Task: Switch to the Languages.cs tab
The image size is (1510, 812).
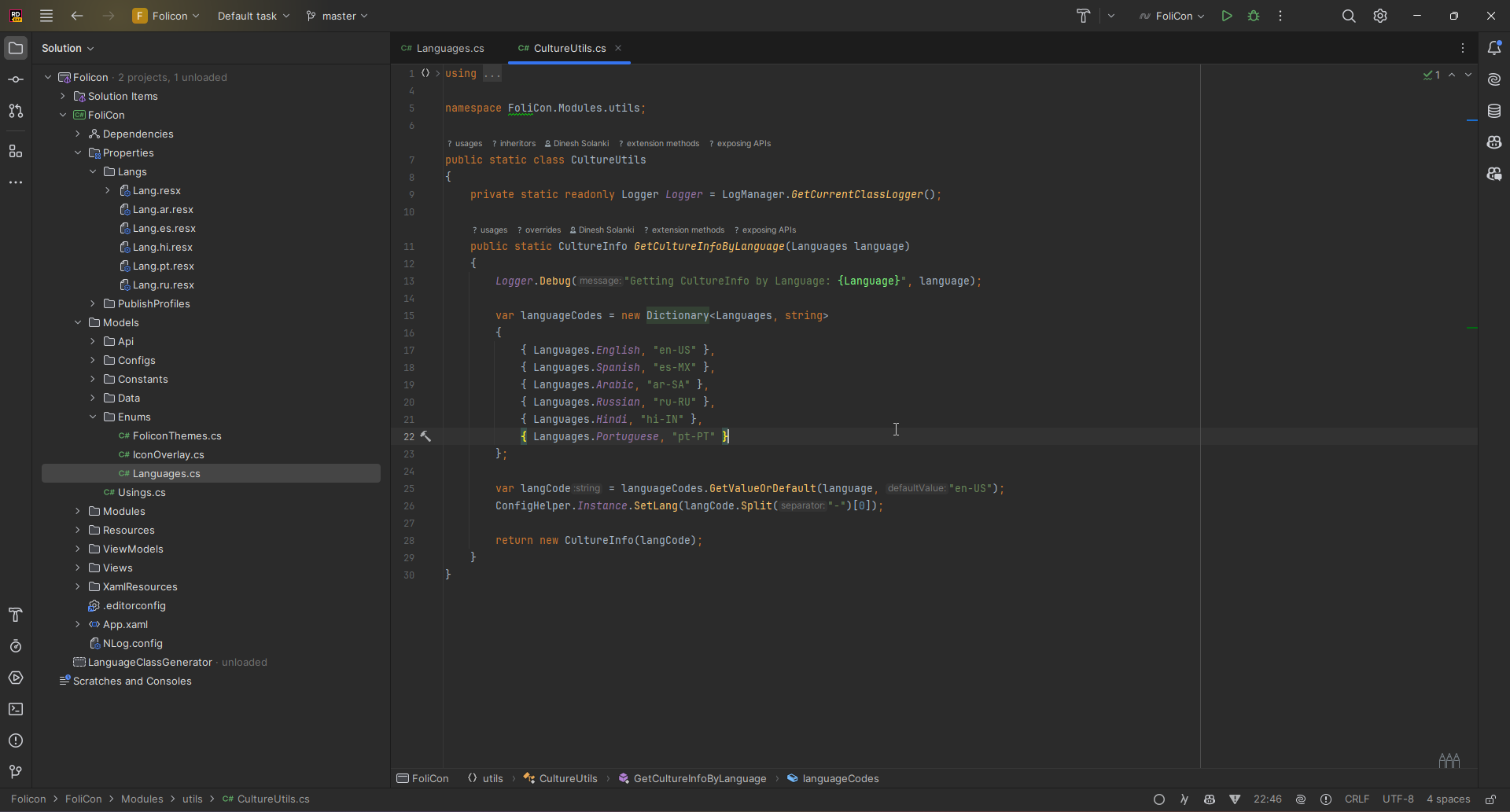Action: [443, 48]
